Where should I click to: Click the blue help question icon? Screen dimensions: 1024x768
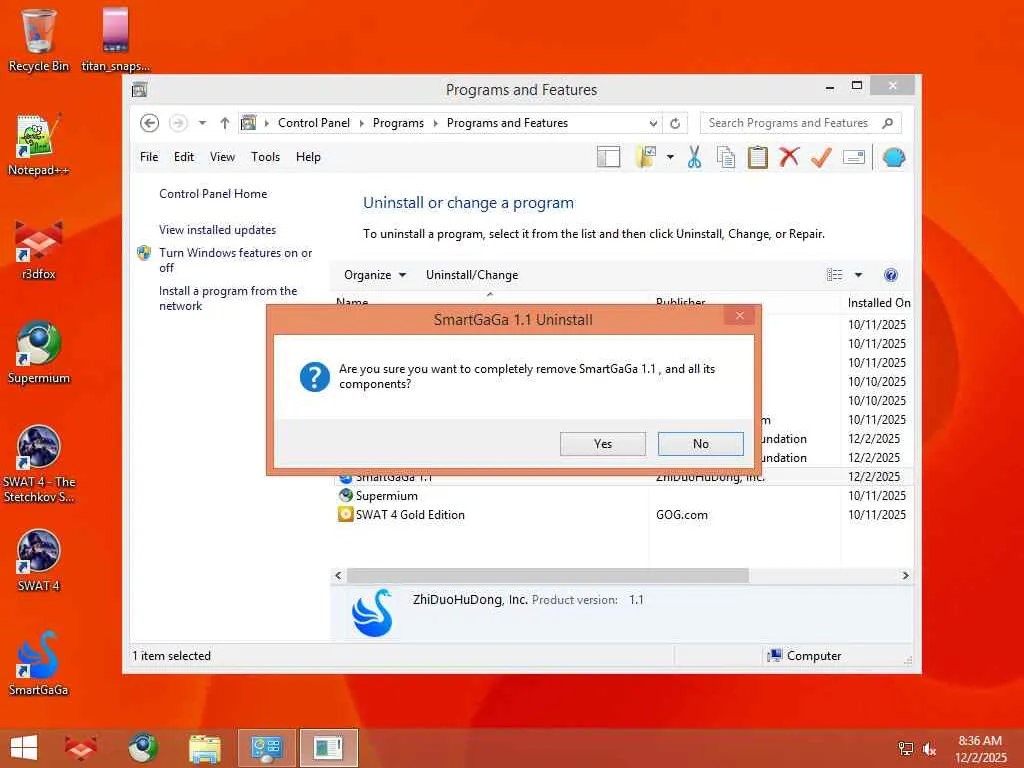(x=891, y=275)
